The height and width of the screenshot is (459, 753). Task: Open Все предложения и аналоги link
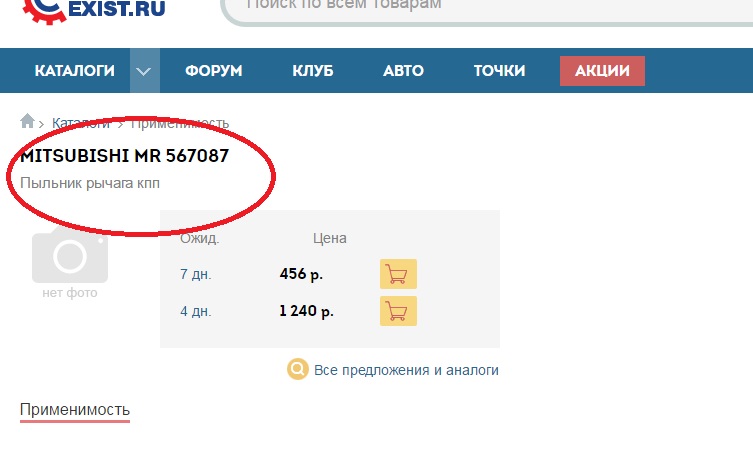(406, 370)
